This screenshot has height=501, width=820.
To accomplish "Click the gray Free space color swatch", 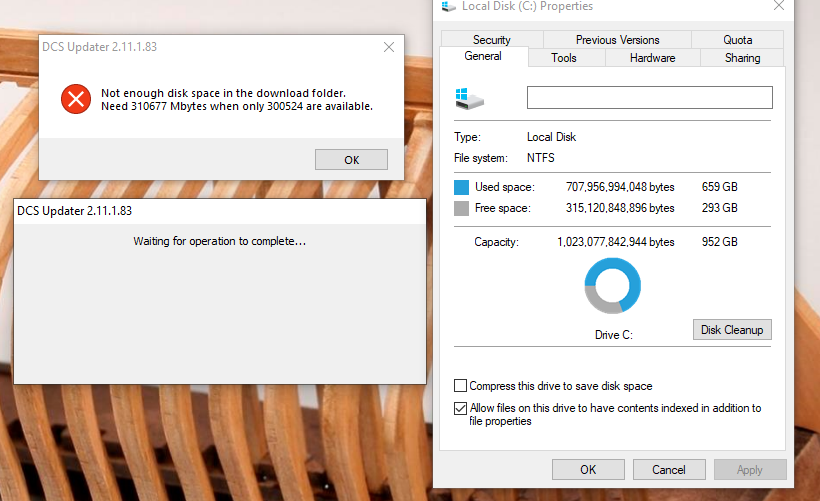I will (461, 208).
